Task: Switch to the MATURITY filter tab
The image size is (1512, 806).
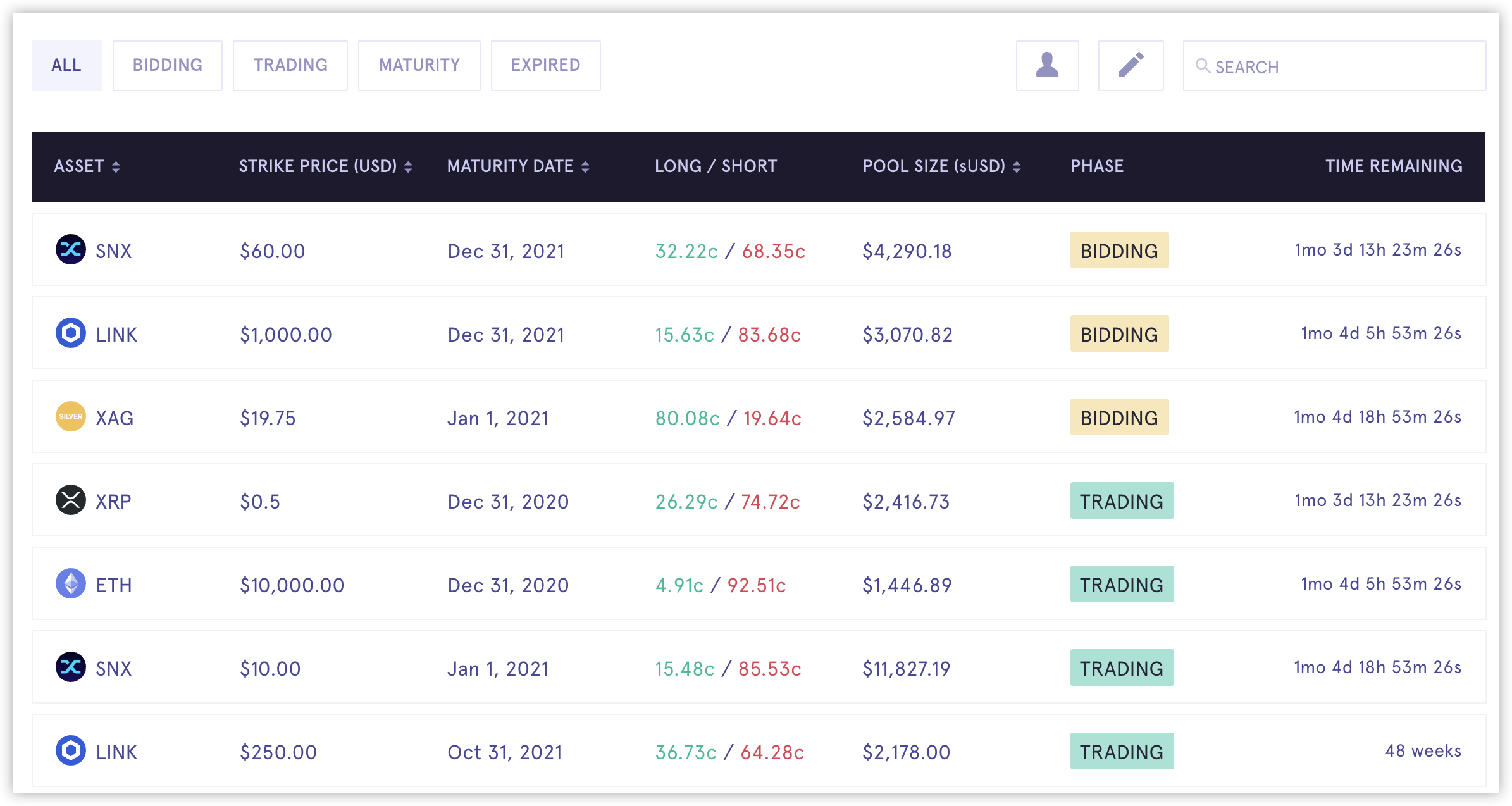Action: [419, 66]
